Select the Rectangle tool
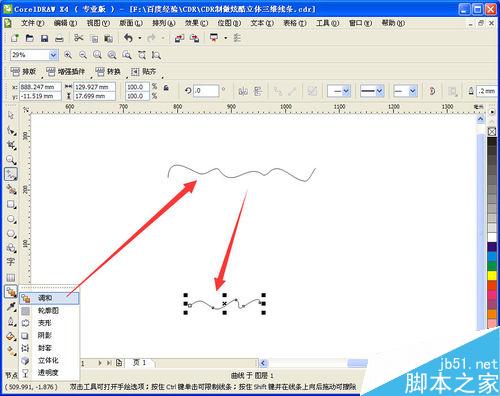 point(11,204)
